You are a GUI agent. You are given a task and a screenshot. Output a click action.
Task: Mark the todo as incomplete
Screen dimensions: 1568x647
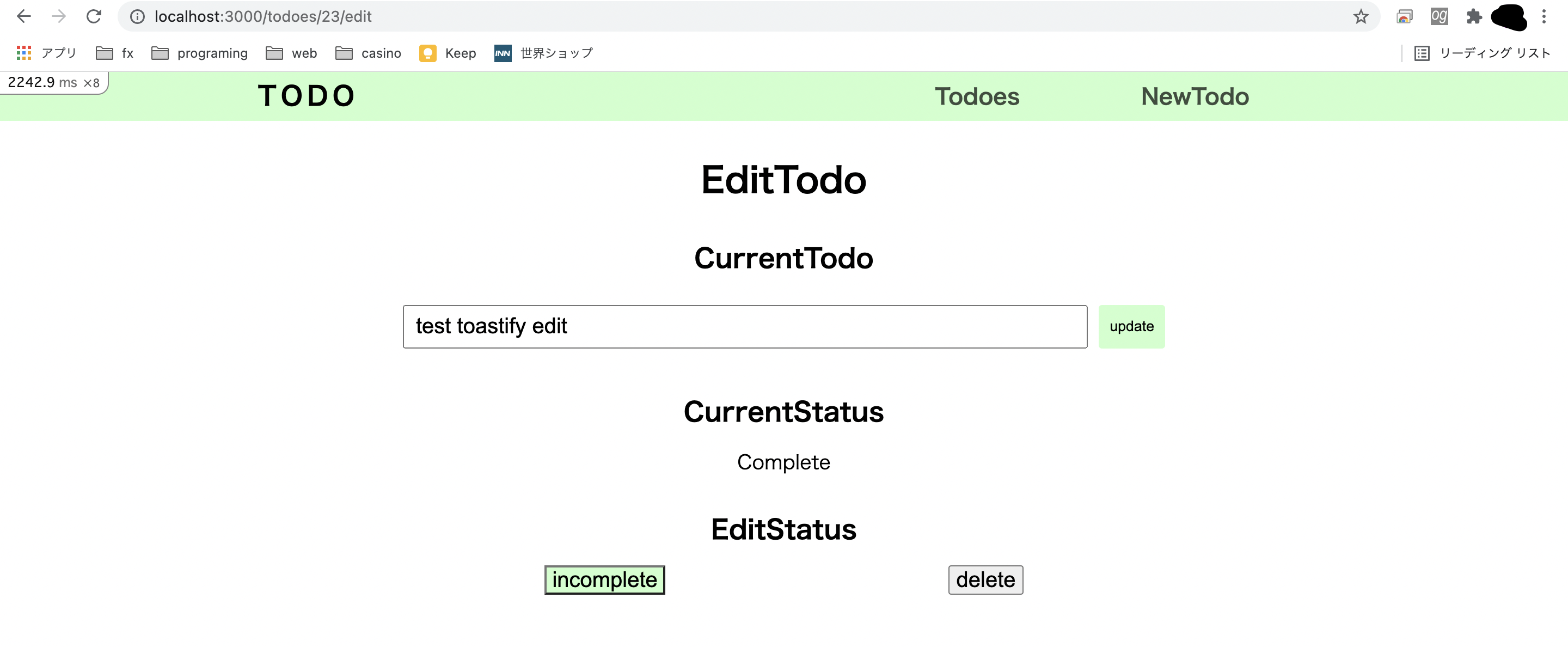pyautogui.click(x=604, y=579)
